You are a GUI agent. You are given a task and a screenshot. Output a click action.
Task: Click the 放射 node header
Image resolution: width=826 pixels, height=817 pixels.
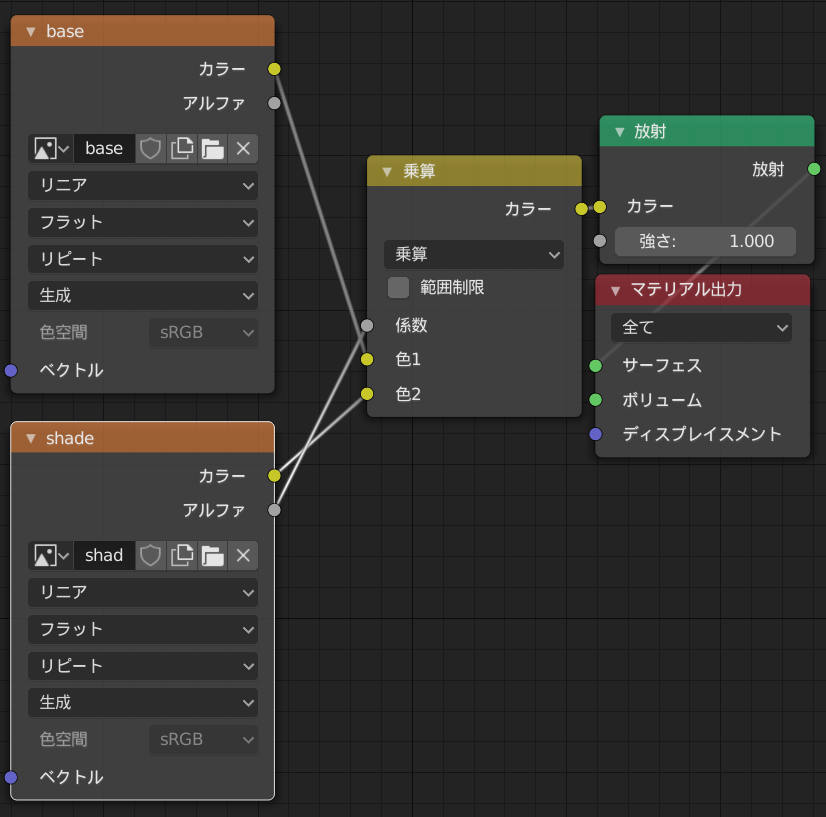click(707, 131)
